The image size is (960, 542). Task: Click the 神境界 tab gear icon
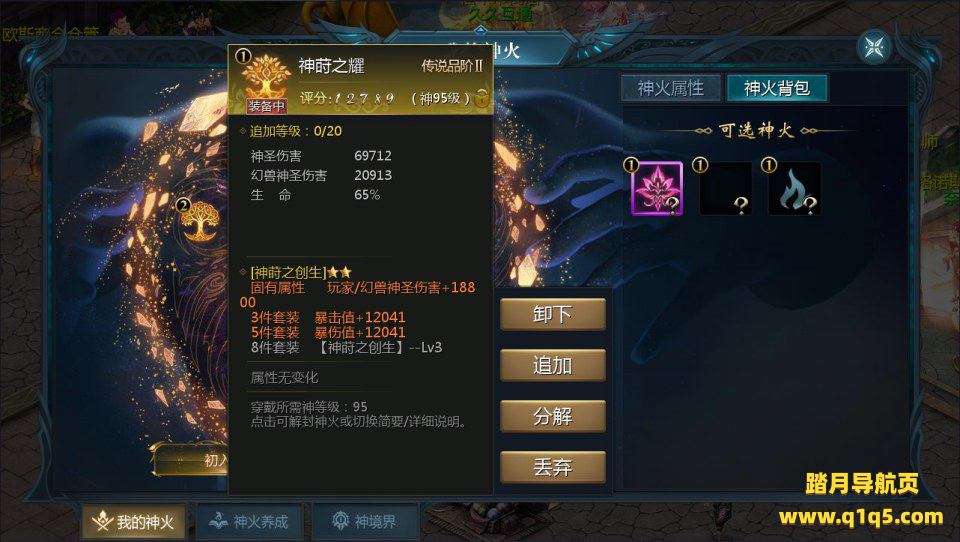(340, 521)
